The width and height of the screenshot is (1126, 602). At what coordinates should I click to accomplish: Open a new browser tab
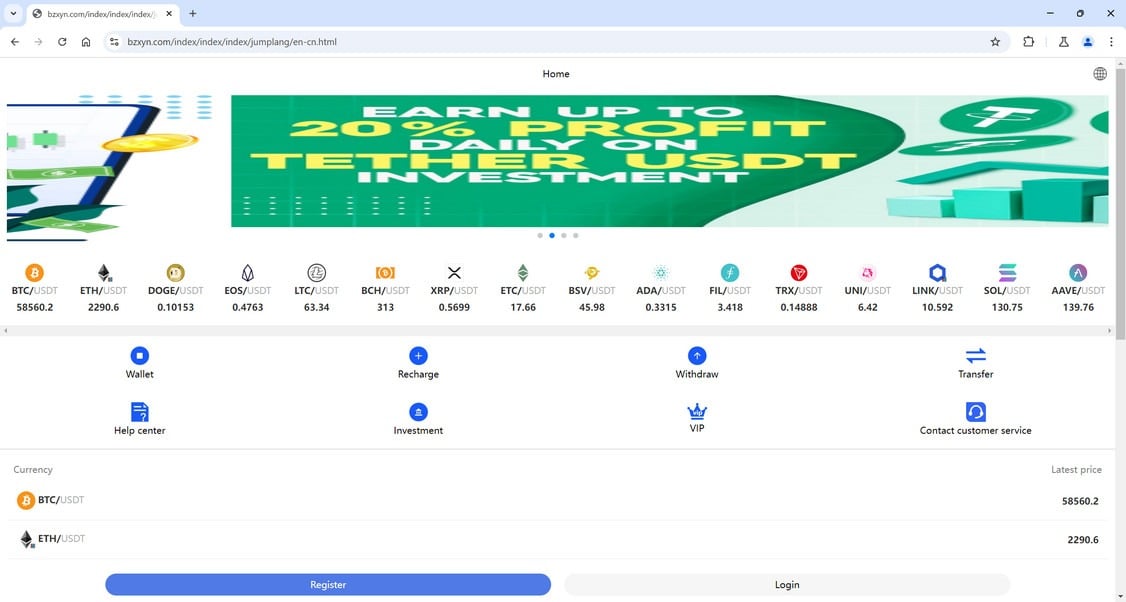pos(192,14)
